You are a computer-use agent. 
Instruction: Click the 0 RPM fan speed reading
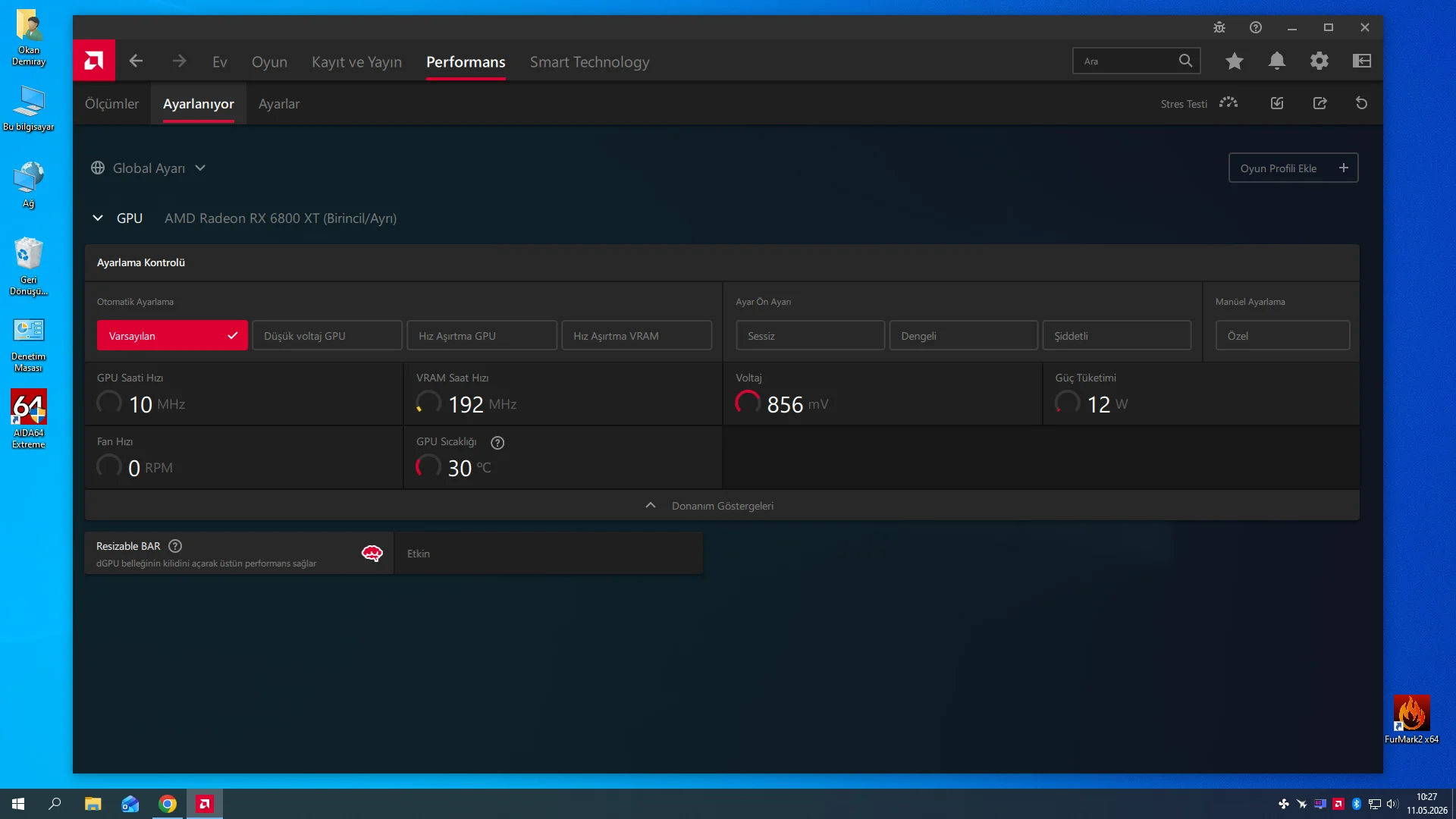[x=150, y=469]
